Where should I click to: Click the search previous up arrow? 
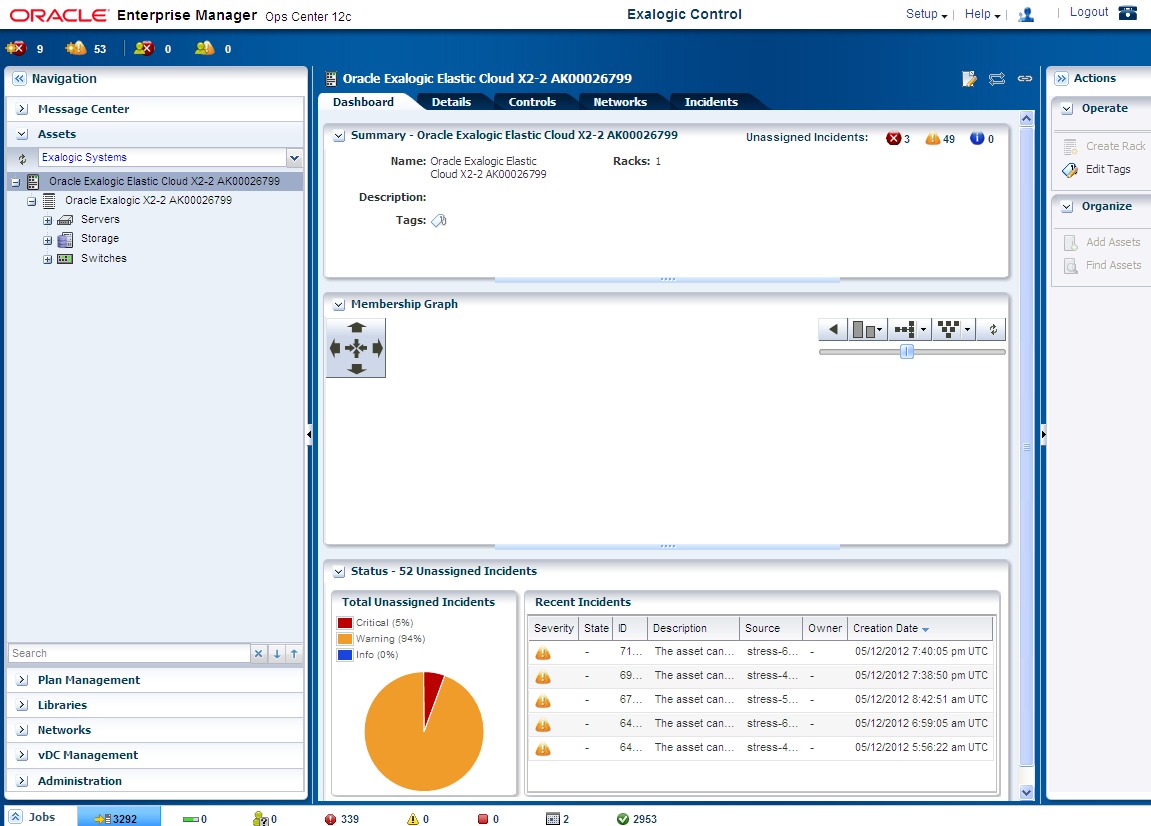[294, 653]
